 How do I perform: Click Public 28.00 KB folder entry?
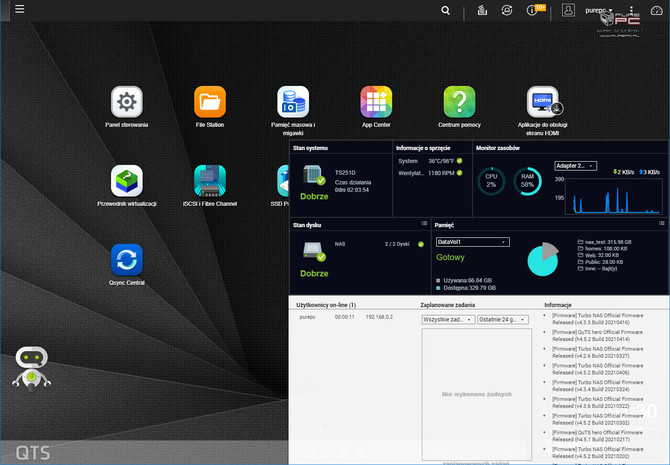tap(600, 262)
